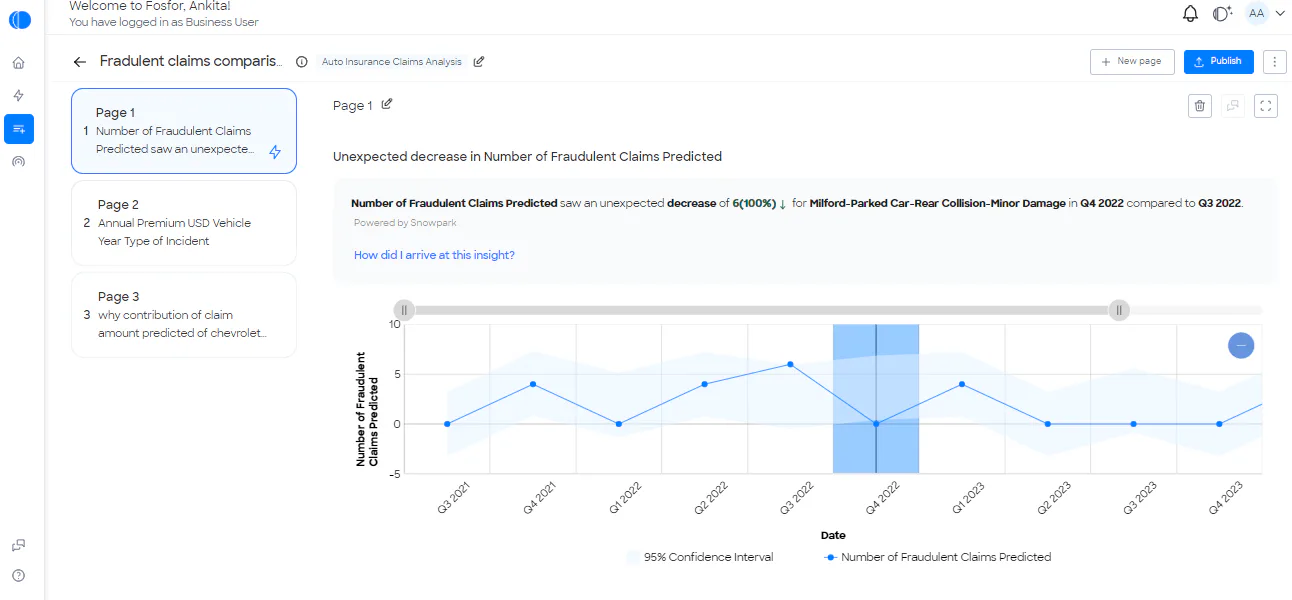The image size is (1292, 600).
Task: Click the Fosfor logo icon
Action: (19, 19)
